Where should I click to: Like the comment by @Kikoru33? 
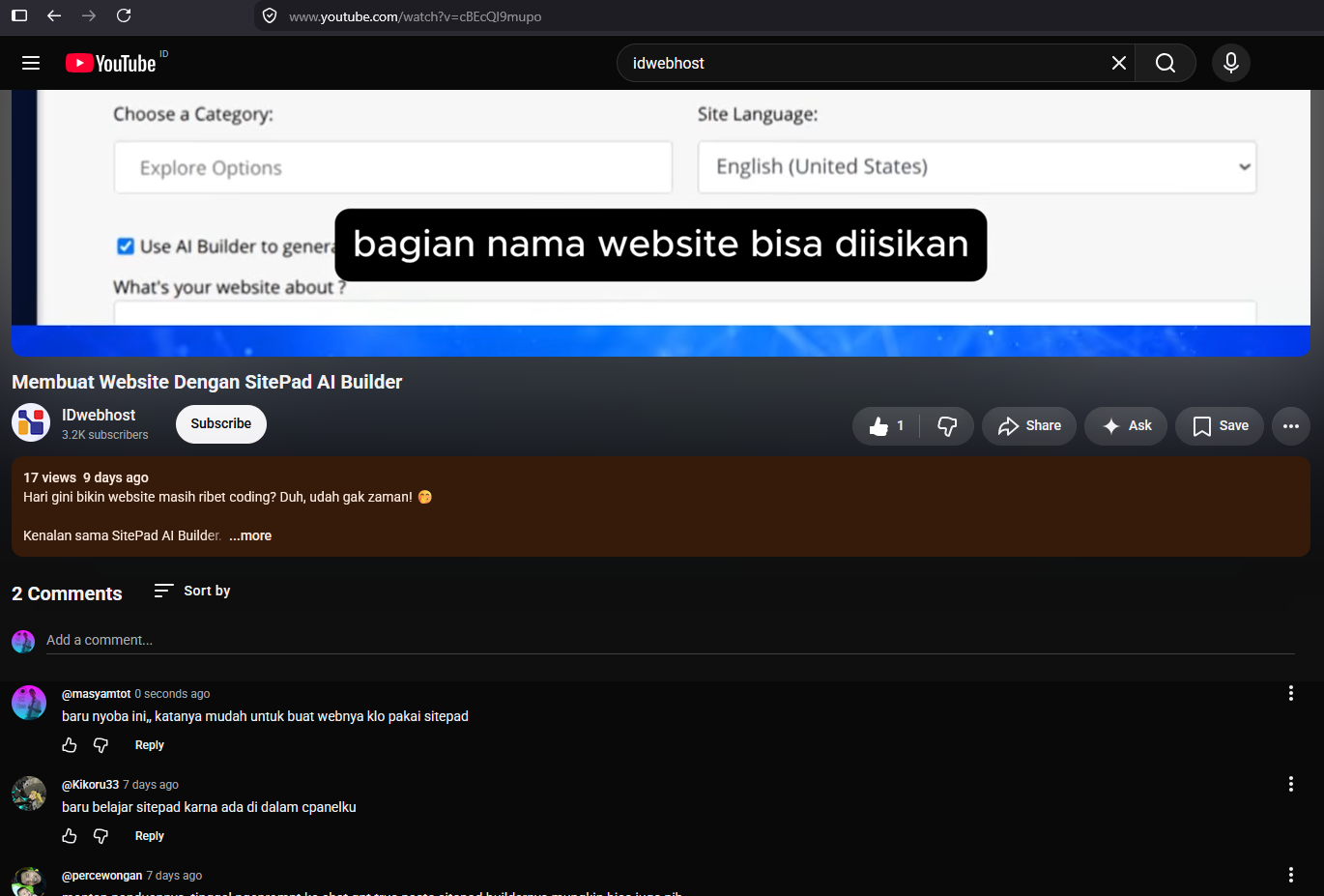pos(70,836)
